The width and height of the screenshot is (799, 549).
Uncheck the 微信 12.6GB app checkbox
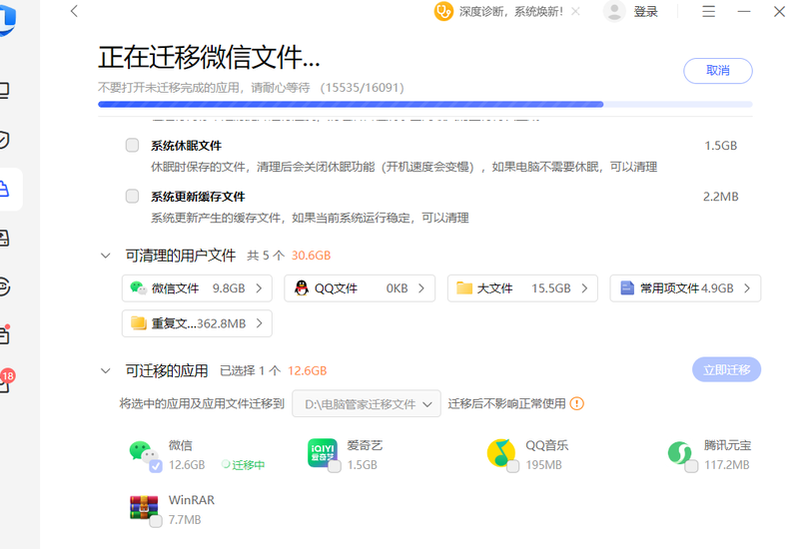(156, 466)
